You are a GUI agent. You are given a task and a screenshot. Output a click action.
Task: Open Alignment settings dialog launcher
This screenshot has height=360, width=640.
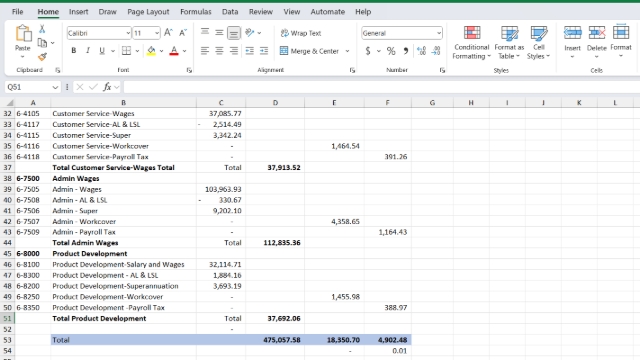coord(352,70)
